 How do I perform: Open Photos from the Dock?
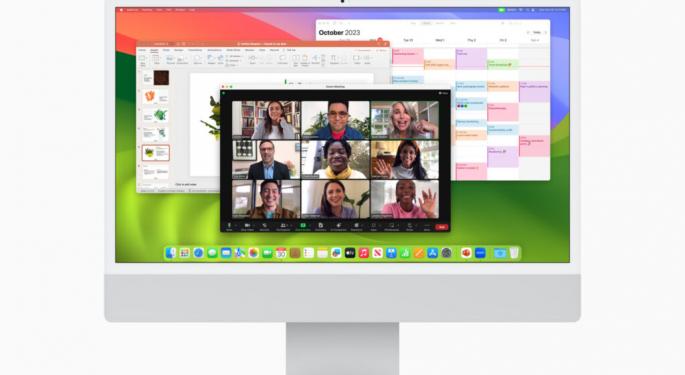(253, 253)
